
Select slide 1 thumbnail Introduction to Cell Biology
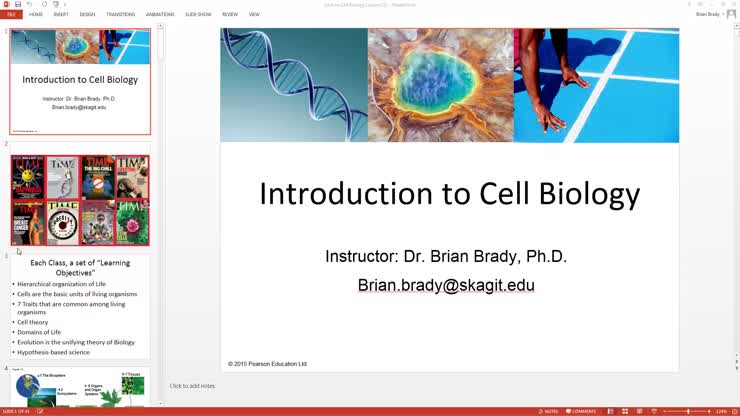coord(80,82)
